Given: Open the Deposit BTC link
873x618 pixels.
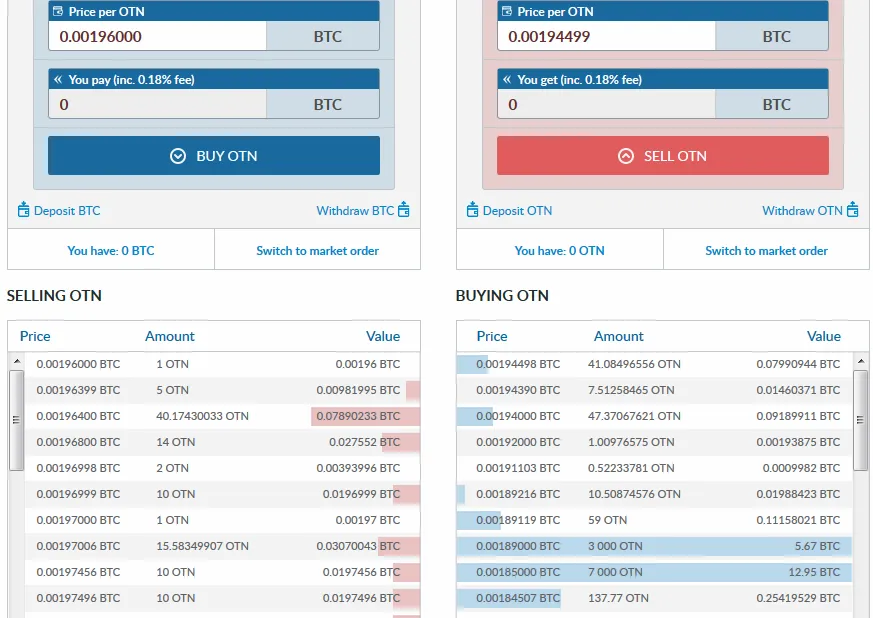Looking at the screenshot, I should click(x=67, y=210).
